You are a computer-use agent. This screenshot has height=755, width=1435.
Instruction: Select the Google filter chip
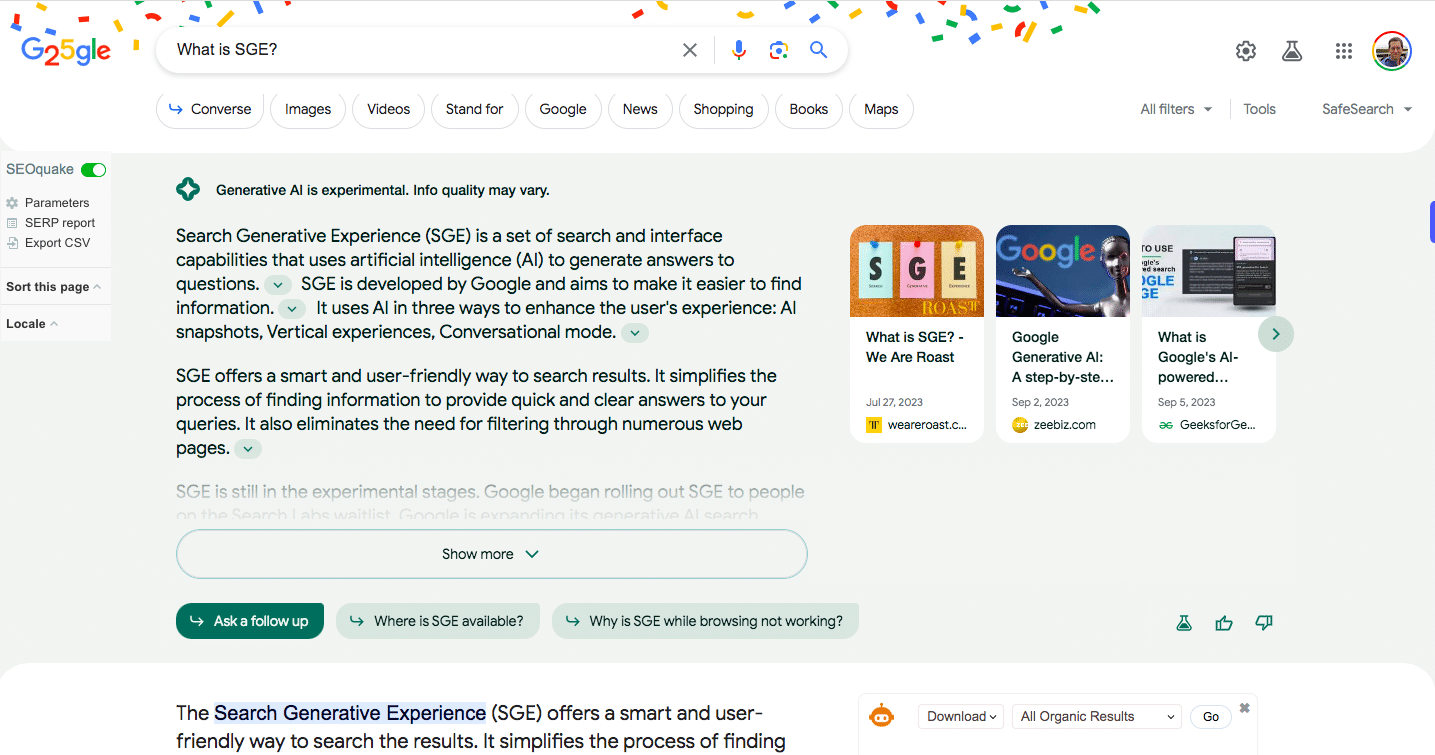[x=563, y=109]
